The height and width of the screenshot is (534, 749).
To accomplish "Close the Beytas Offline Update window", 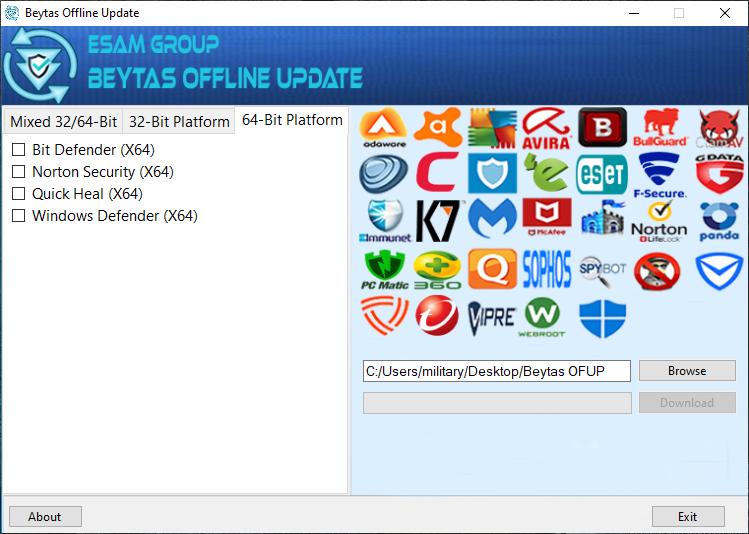I will click(x=725, y=13).
